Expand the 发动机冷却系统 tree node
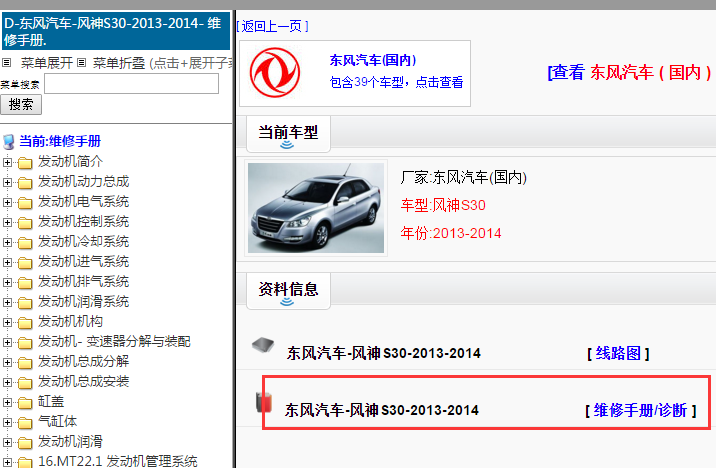716x468 pixels. pyautogui.click(x=7, y=242)
